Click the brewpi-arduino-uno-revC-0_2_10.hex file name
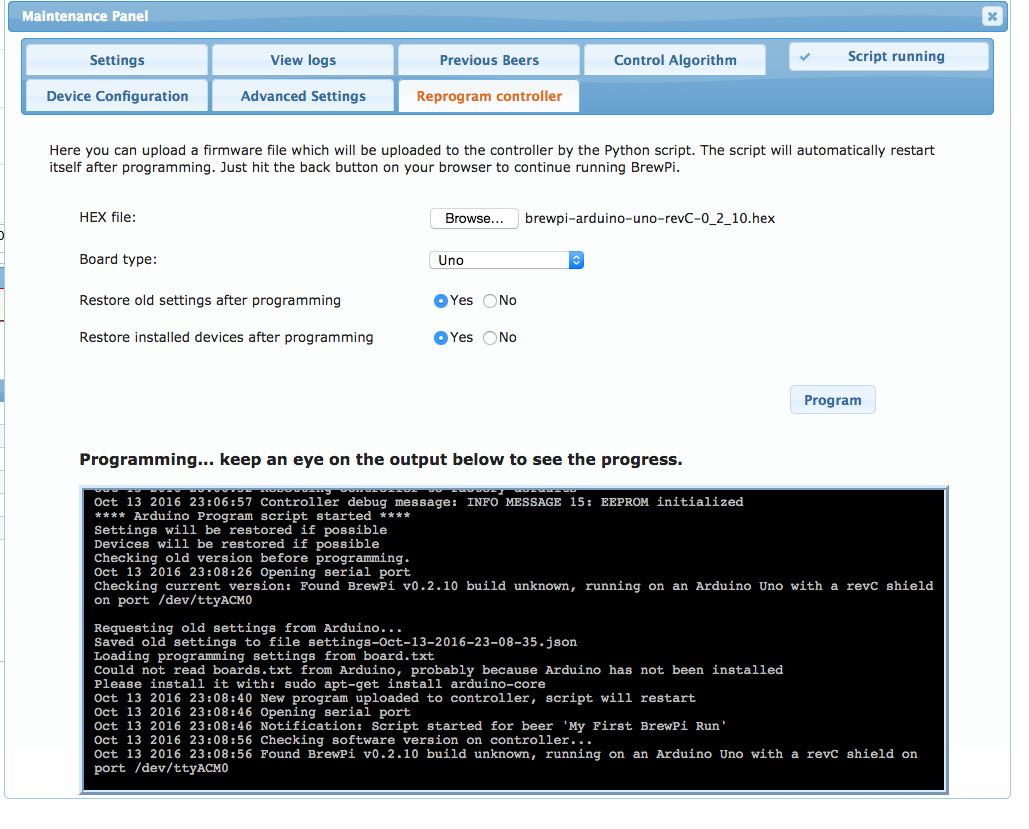The height and width of the screenshot is (829, 1029). click(x=650, y=219)
